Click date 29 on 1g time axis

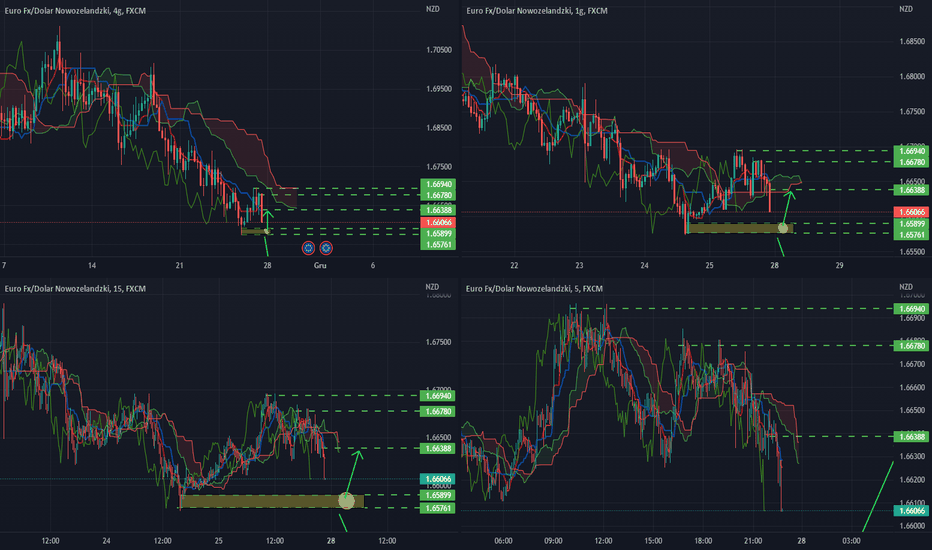tap(839, 265)
